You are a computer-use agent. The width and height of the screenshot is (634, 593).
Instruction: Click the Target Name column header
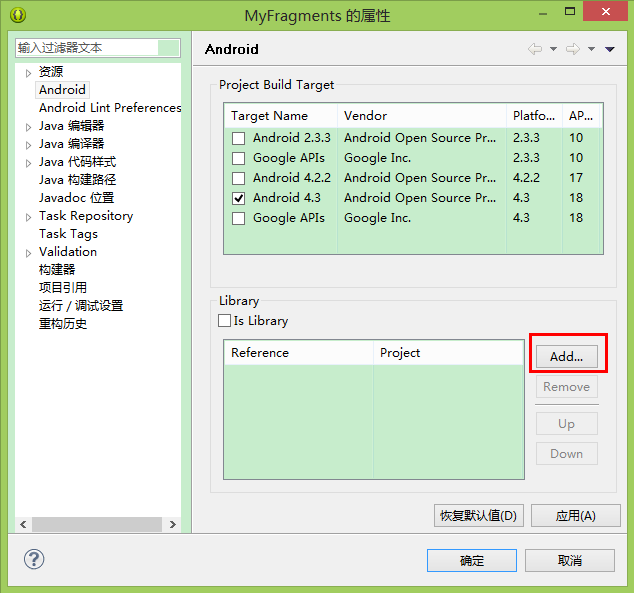(281, 116)
